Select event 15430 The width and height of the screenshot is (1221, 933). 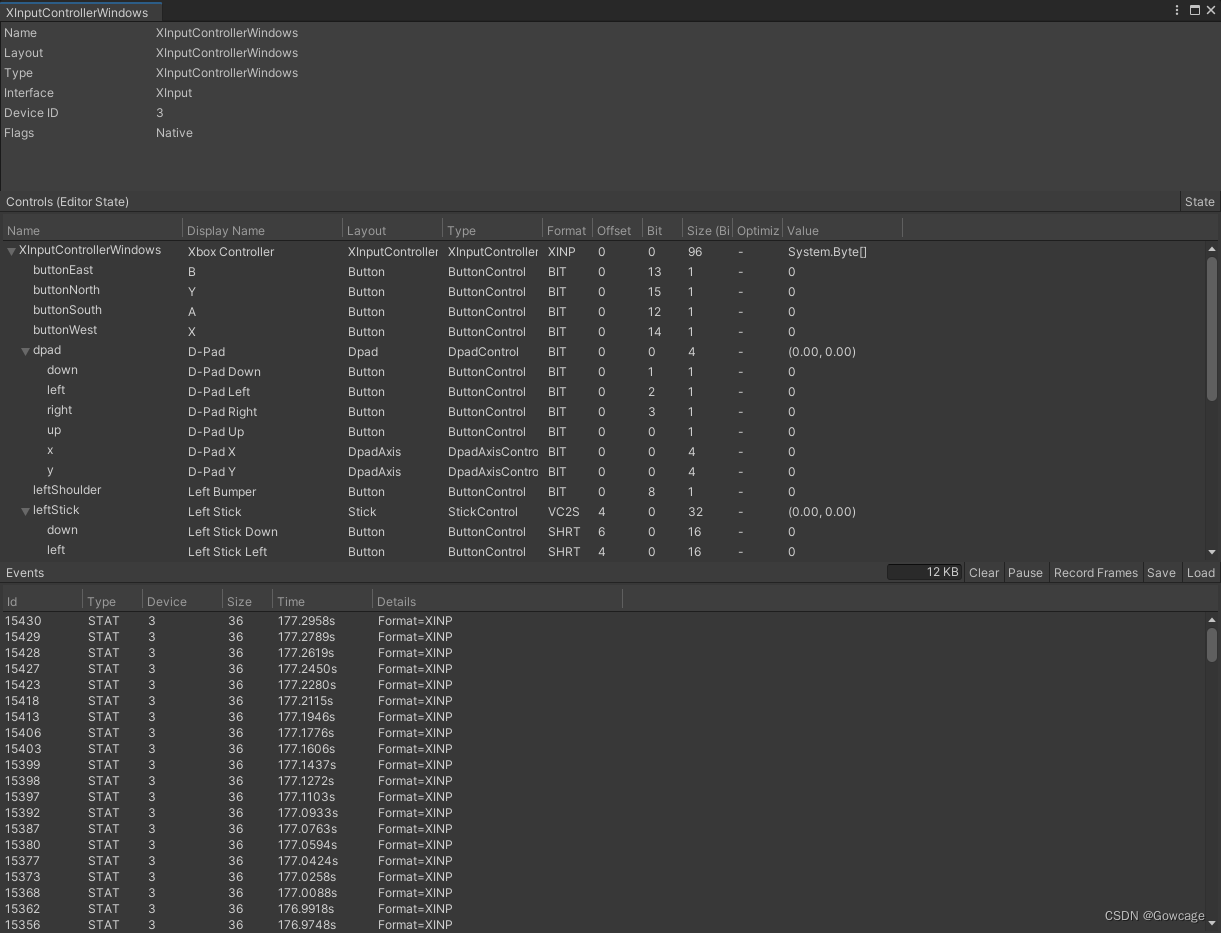(604, 621)
